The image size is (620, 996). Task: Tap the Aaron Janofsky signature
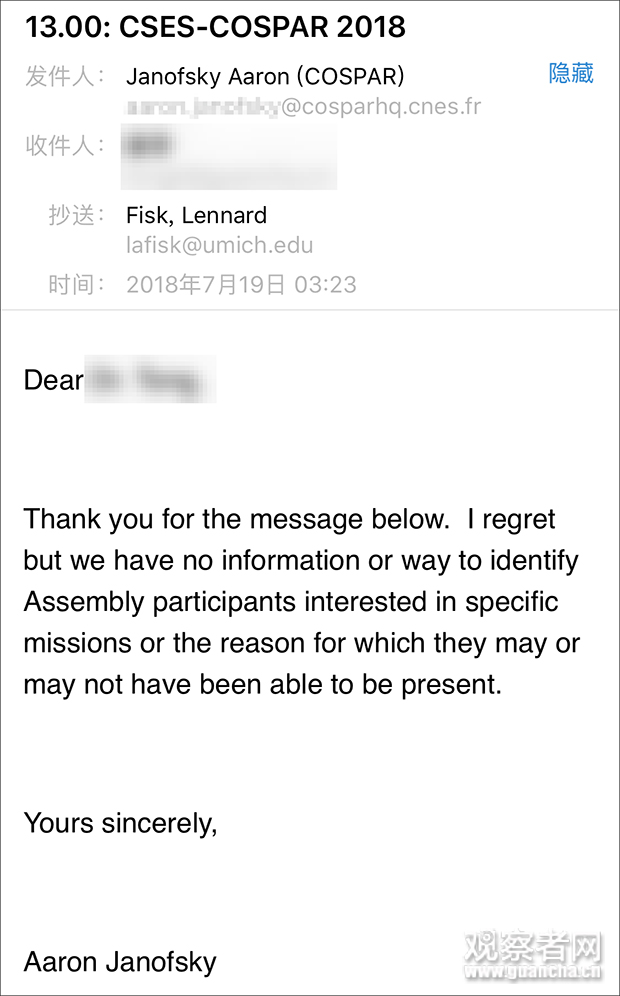pos(120,962)
